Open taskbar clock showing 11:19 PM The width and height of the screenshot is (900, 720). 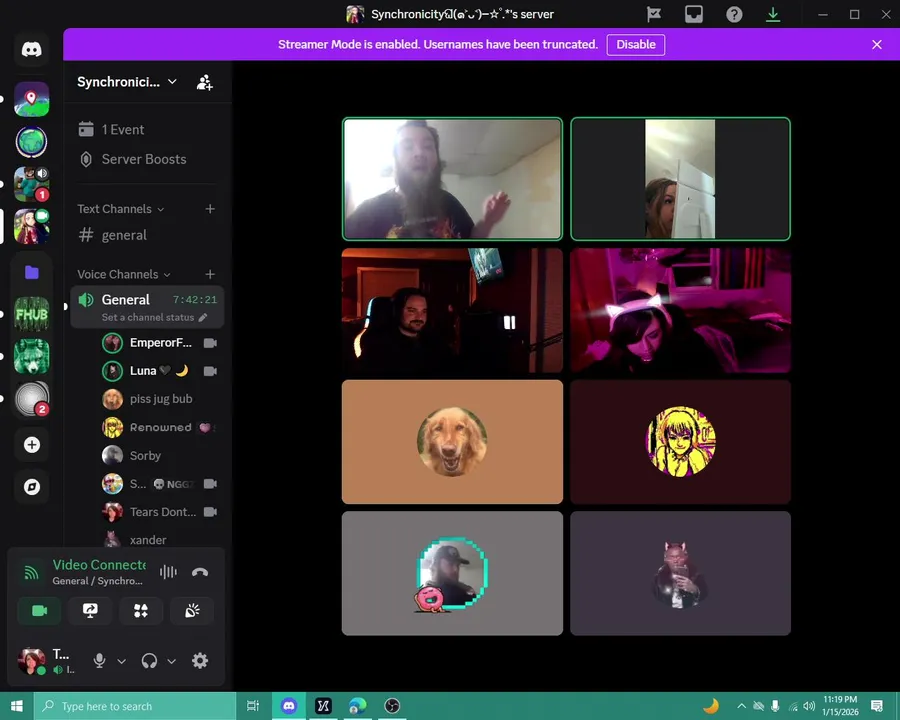[x=840, y=706]
